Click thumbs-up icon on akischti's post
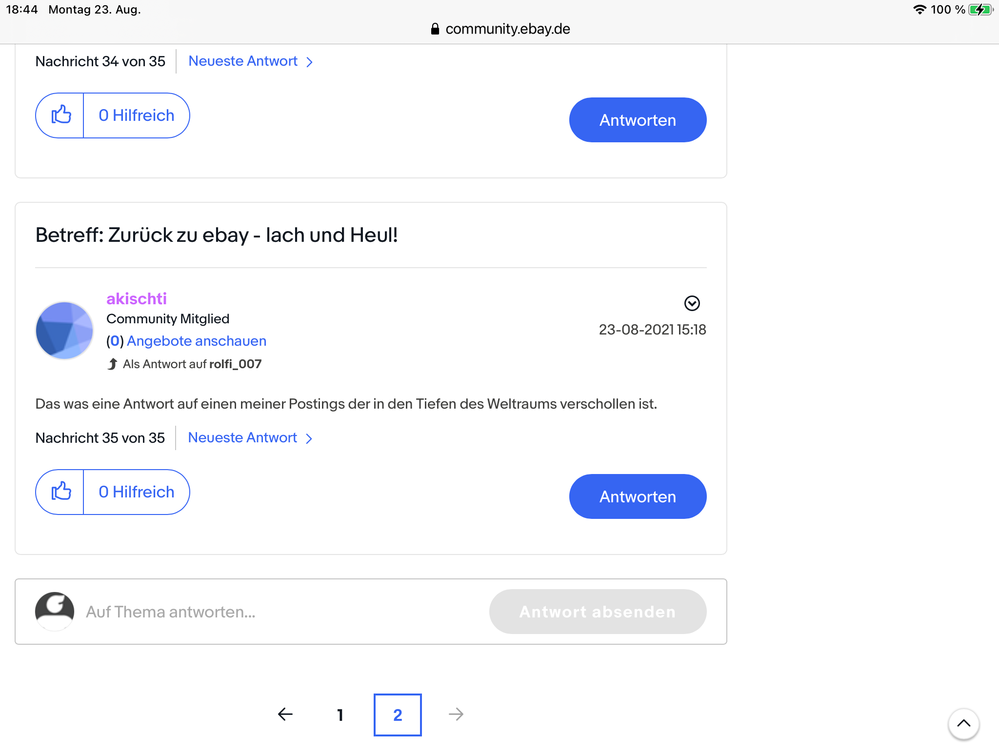The height and width of the screenshot is (749, 999). point(61,492)
